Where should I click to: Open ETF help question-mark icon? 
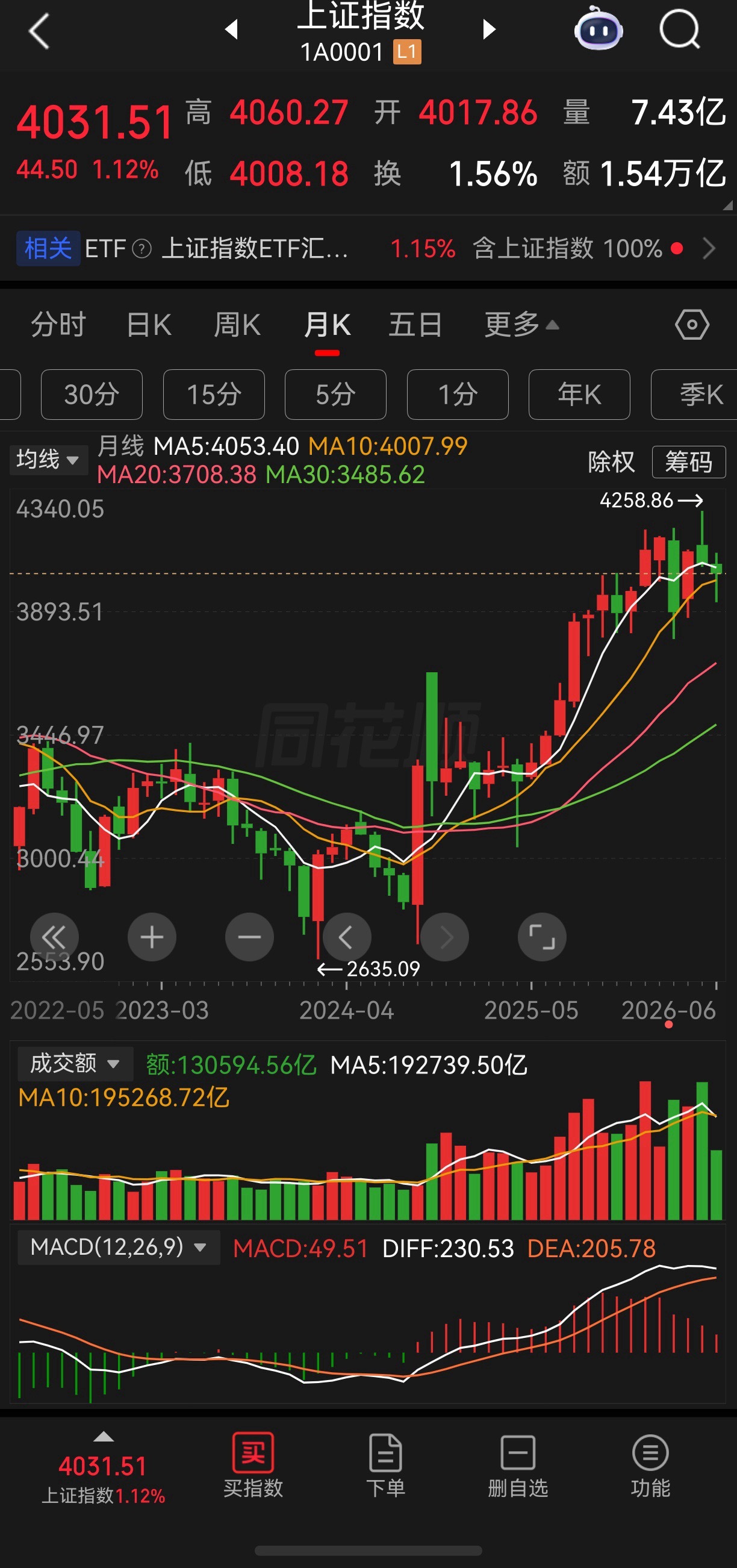142,248
